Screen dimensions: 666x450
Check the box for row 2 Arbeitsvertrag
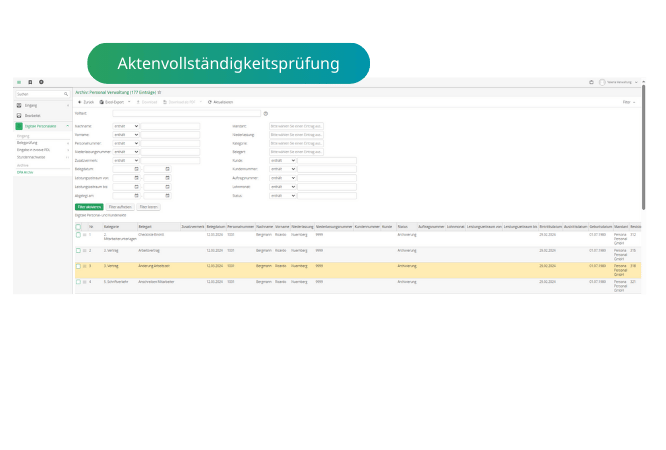coord(78,251)
